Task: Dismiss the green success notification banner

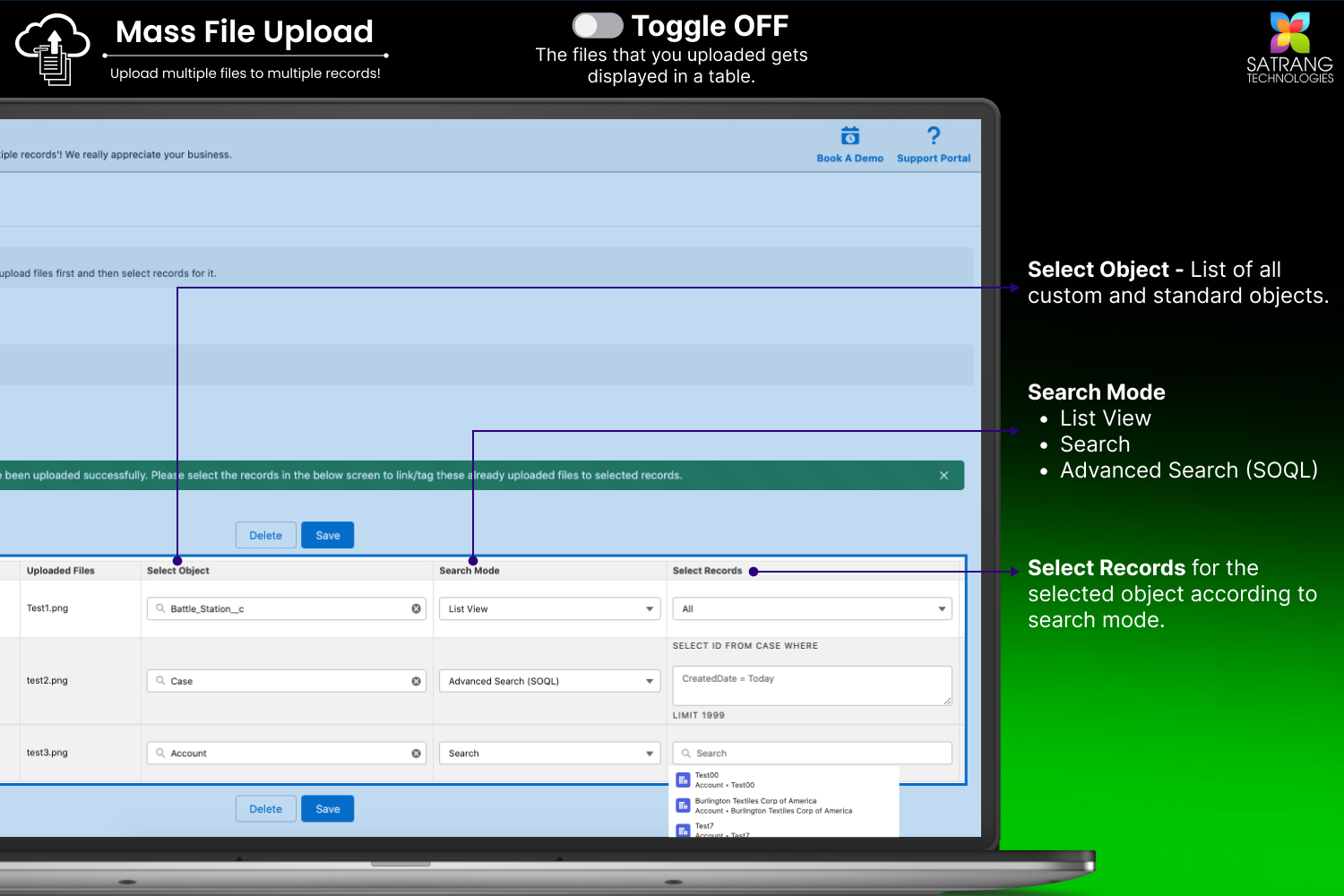Action: [x=943, y=476]
